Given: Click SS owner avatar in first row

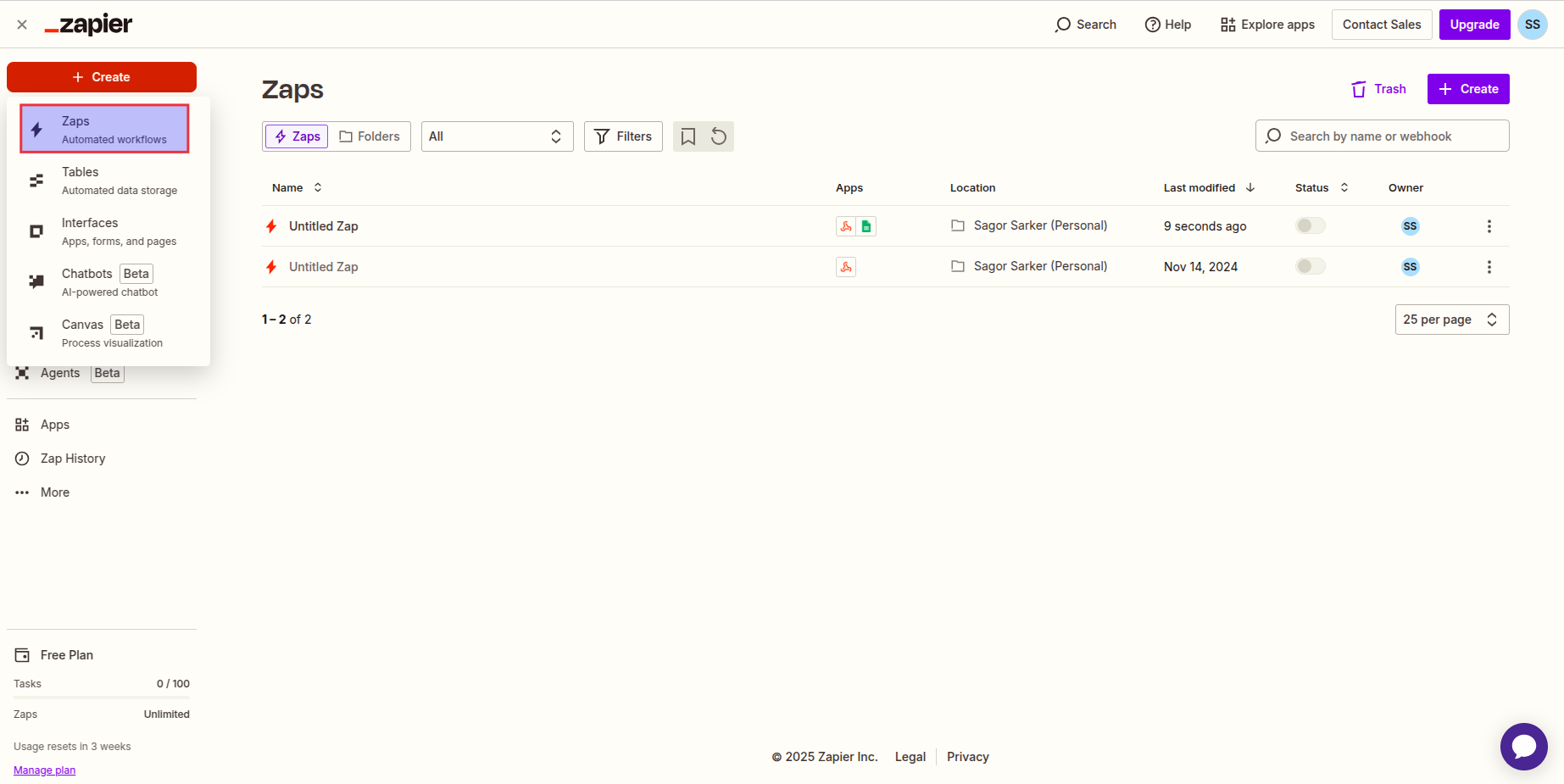Looking at the screenshot, I should pos(1411,226).
